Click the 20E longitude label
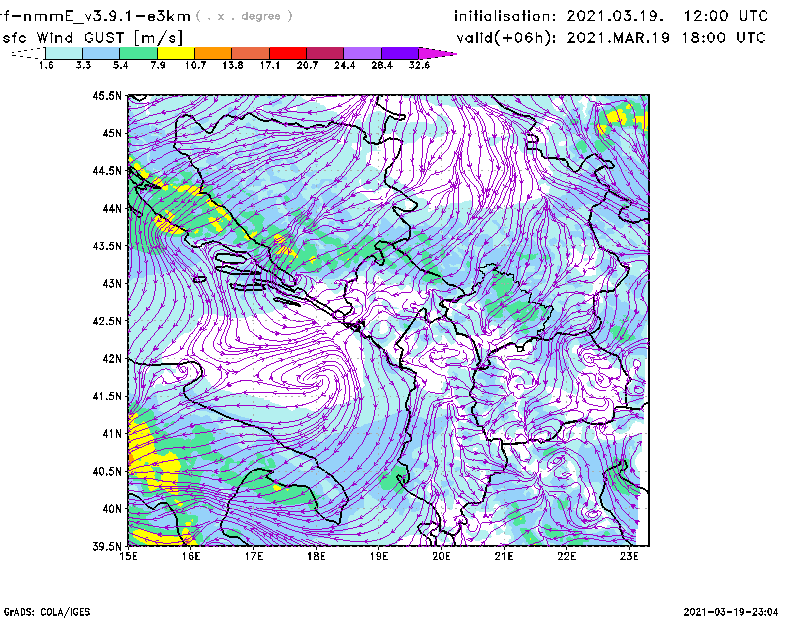 coord(441,556)
